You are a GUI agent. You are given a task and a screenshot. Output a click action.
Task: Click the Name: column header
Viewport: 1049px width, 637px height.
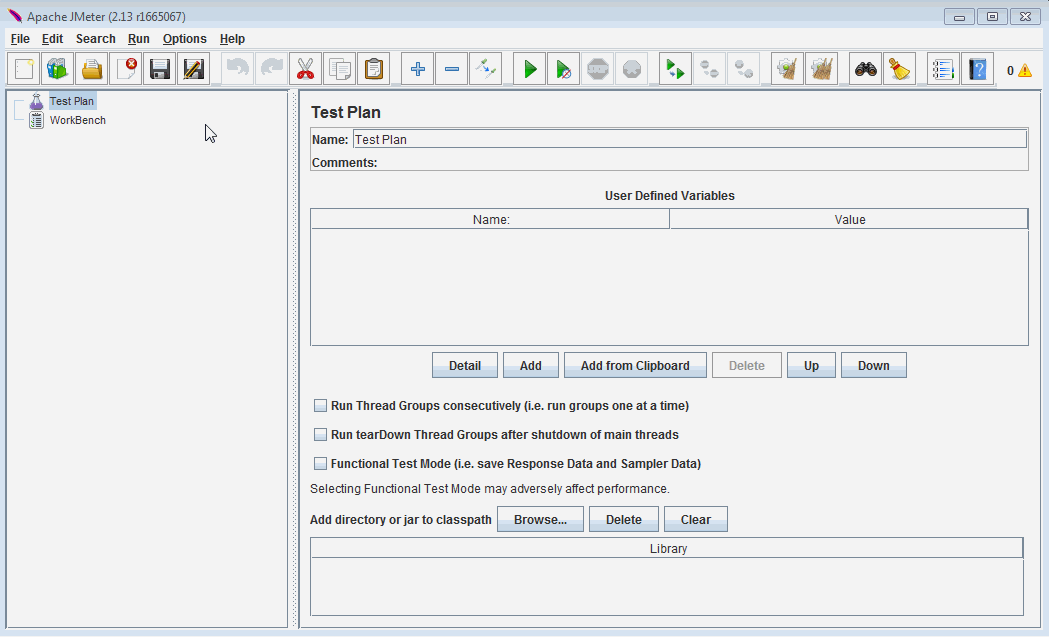pos(490,219)
